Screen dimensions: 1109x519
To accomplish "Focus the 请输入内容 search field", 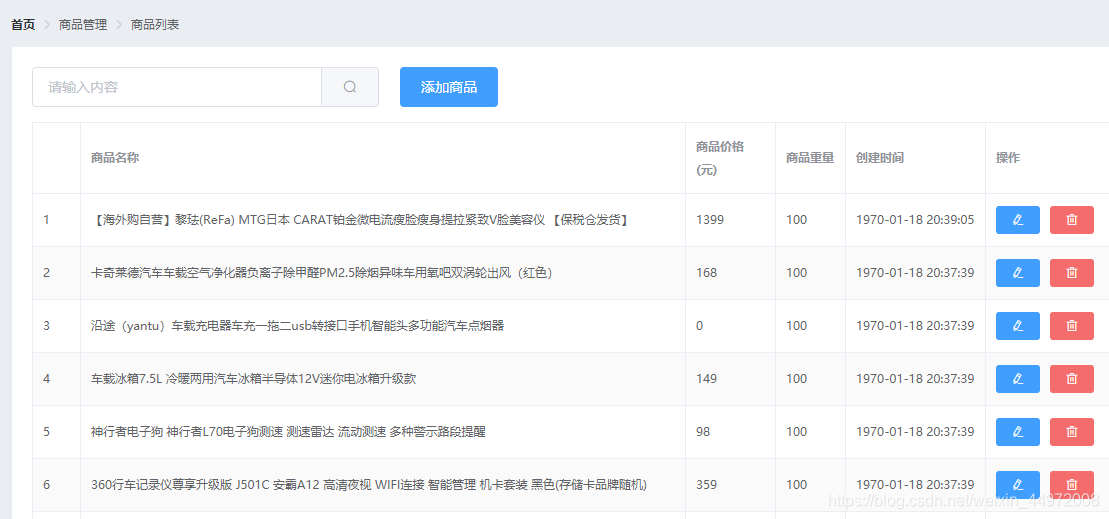I will [x=177, y=87].
